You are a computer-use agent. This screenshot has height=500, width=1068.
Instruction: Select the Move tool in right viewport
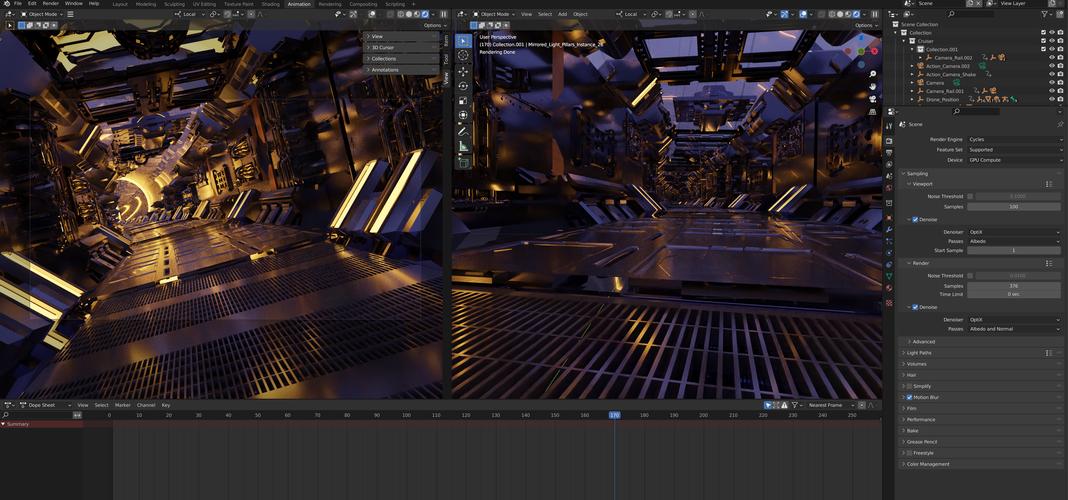(x=463, y=71)
